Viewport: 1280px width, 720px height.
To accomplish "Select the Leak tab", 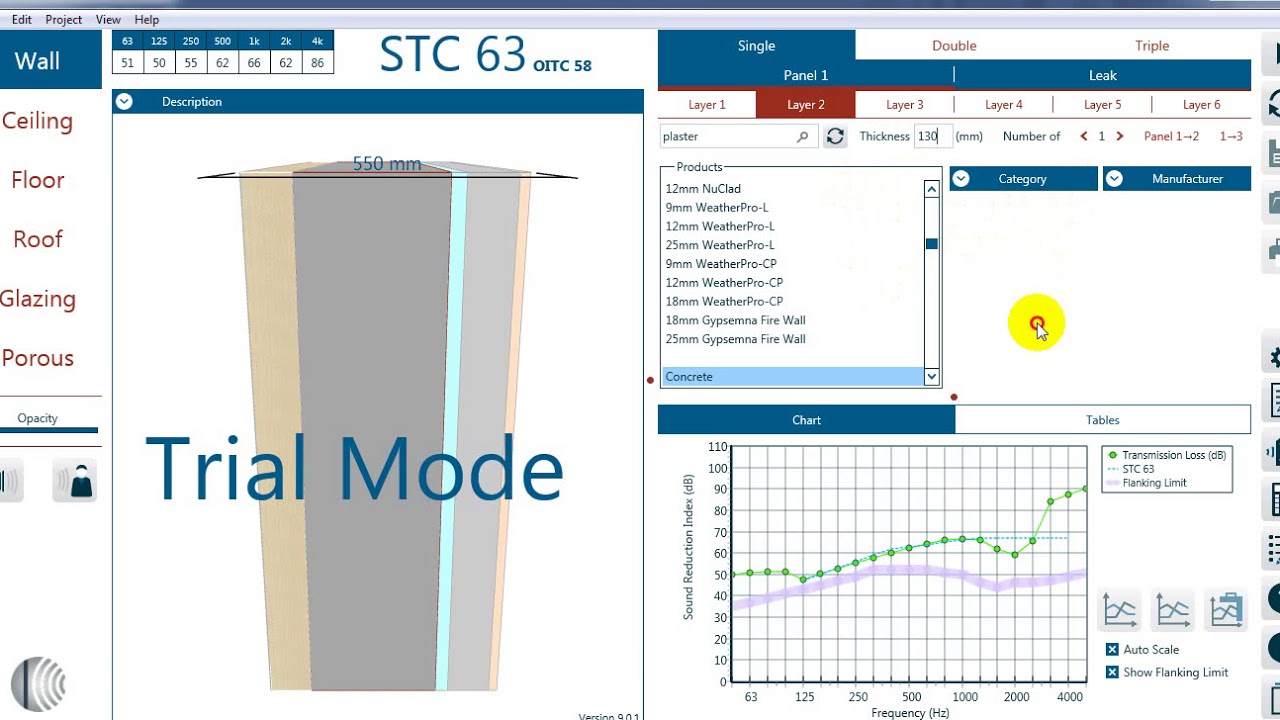I will click(x=1103, y=75).
